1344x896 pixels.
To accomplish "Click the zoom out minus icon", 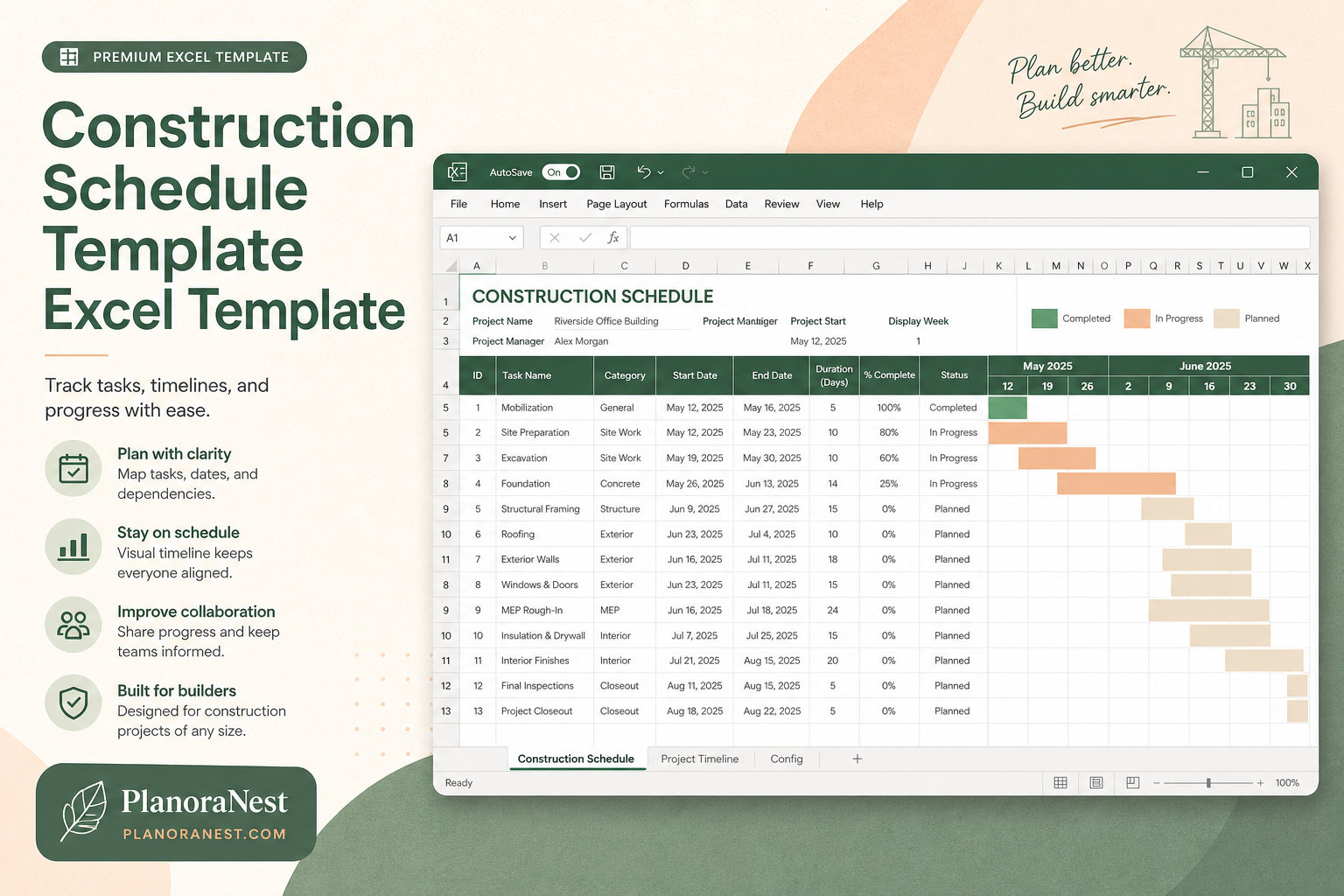I will 1157,783.
